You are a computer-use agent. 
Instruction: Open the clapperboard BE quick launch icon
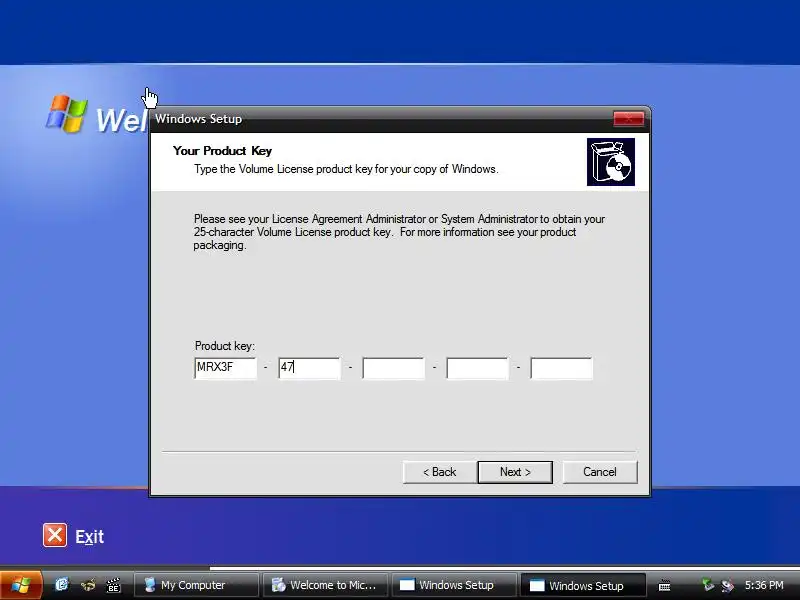coord(114,585)
